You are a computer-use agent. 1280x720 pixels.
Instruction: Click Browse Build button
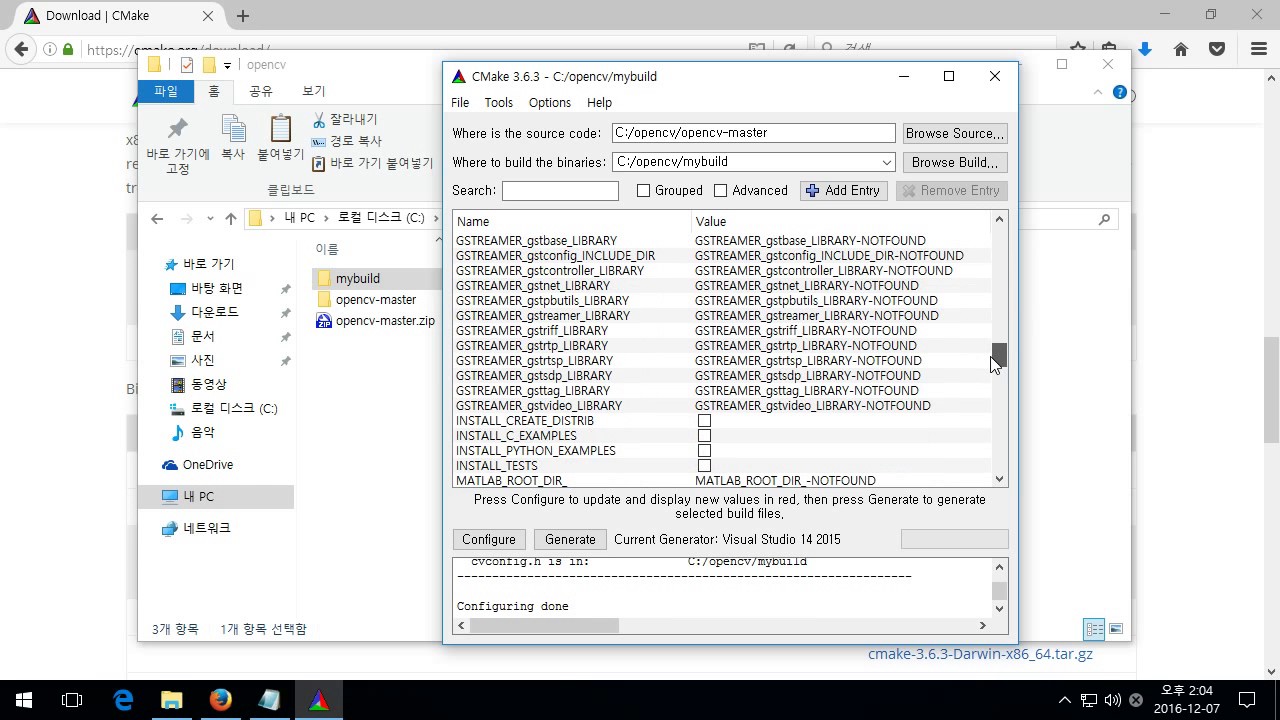pos(954,162)
